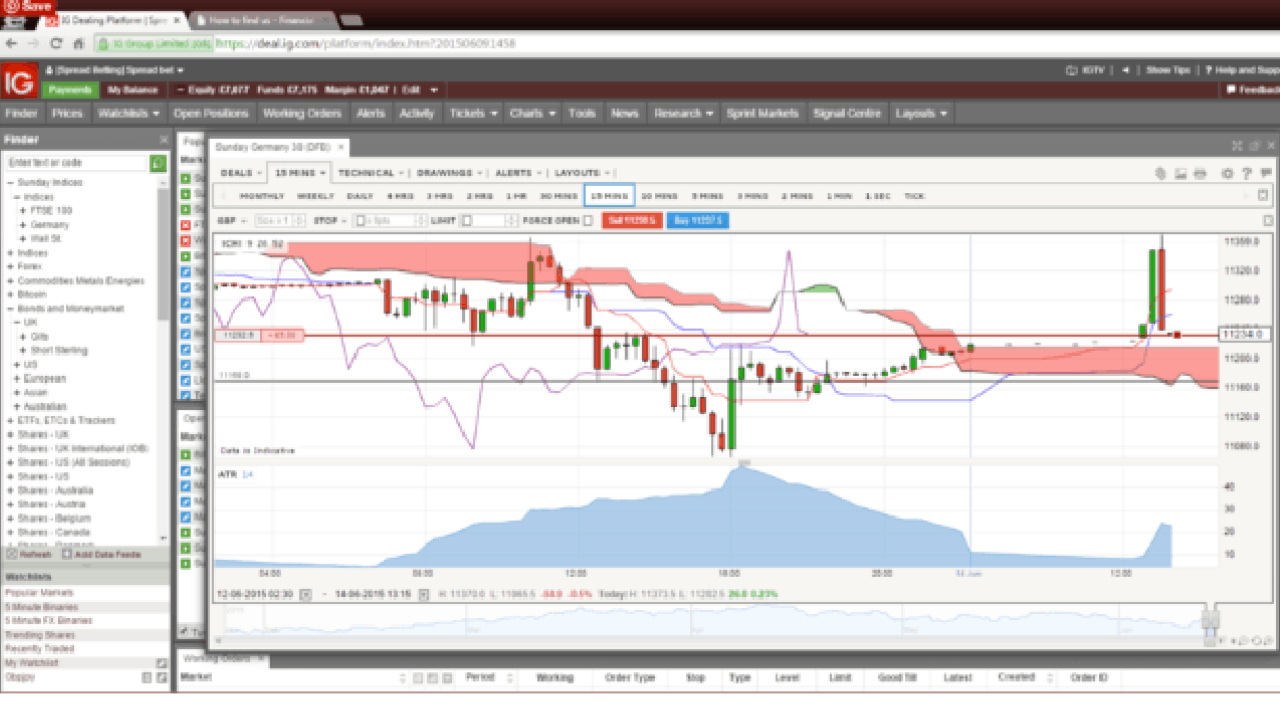The width and height of the screenshot is (1280, 720).
Task: Click the IG logo
Action: (x=19, y=80)
